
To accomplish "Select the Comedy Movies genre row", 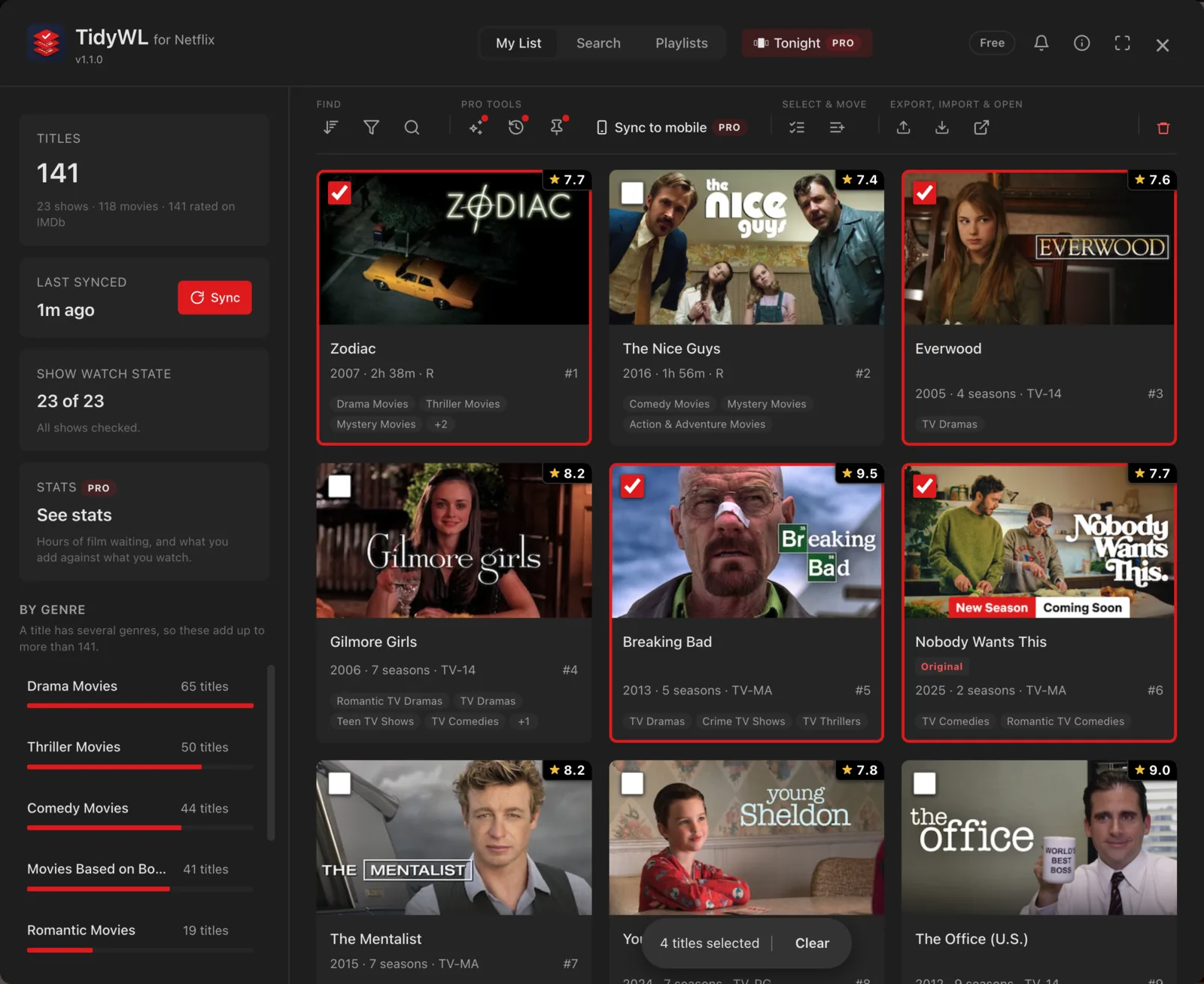I will pos(140,814).
